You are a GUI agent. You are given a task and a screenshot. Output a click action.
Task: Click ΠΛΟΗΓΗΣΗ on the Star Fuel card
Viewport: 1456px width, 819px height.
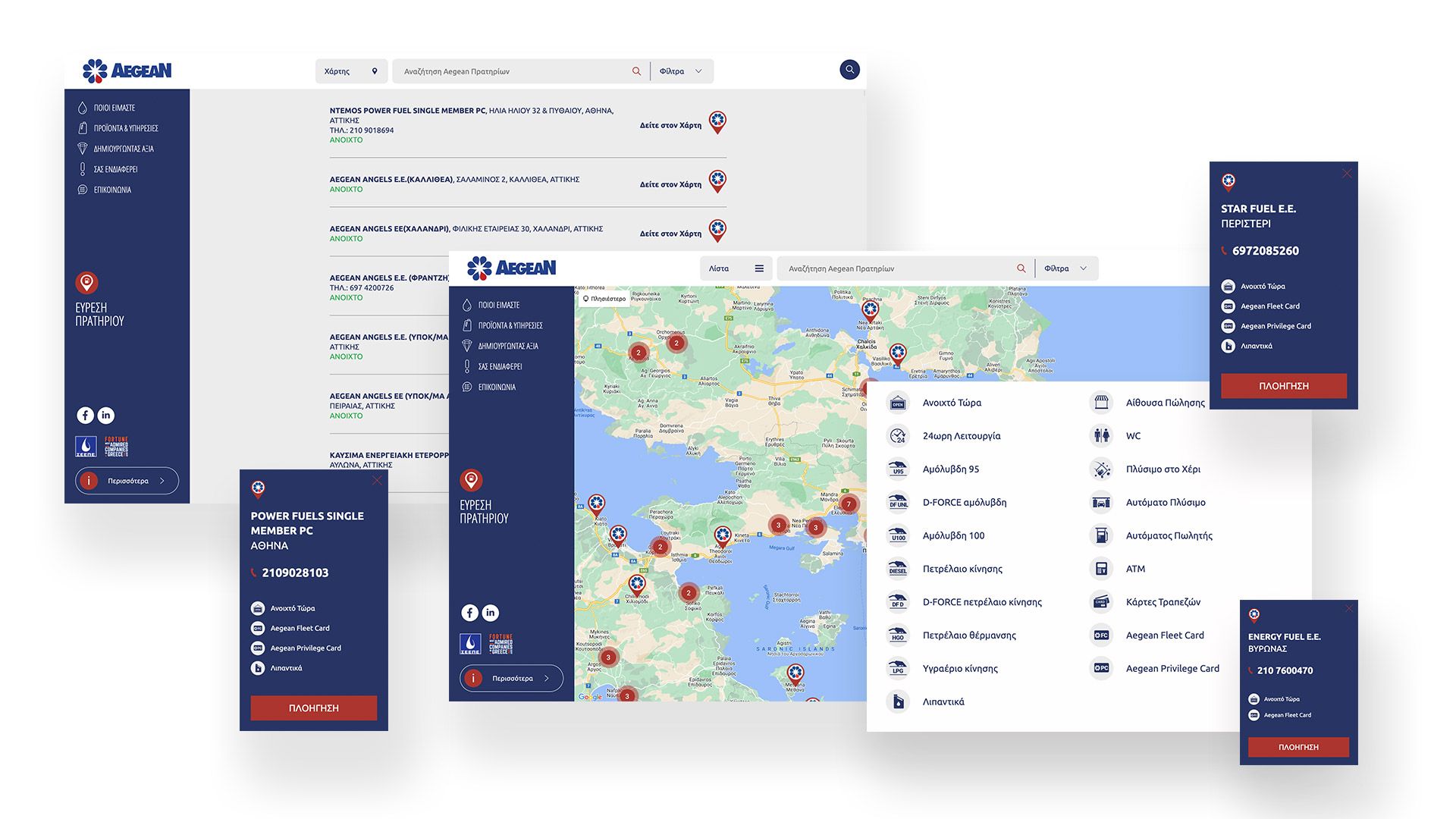click(x=1284, y=386)
